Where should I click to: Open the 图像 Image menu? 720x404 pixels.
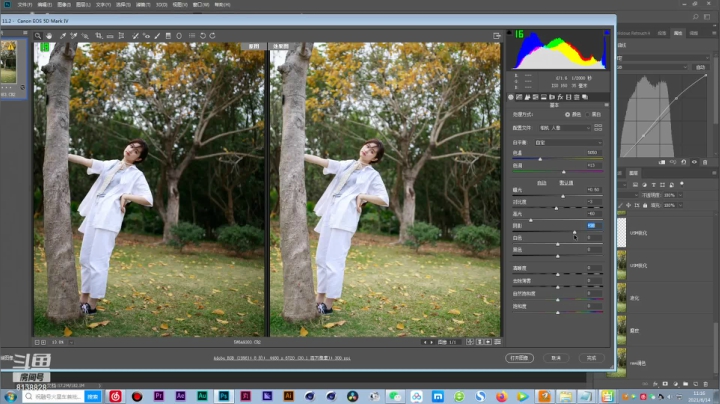click(x=64, y=5)
